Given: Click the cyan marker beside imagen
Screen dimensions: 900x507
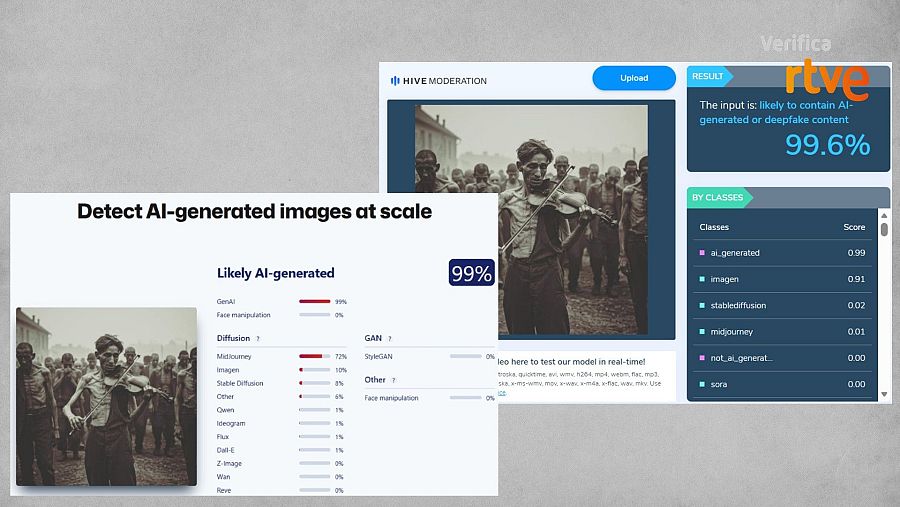Looking at the screenshot, I should click(x=702, y=279).
